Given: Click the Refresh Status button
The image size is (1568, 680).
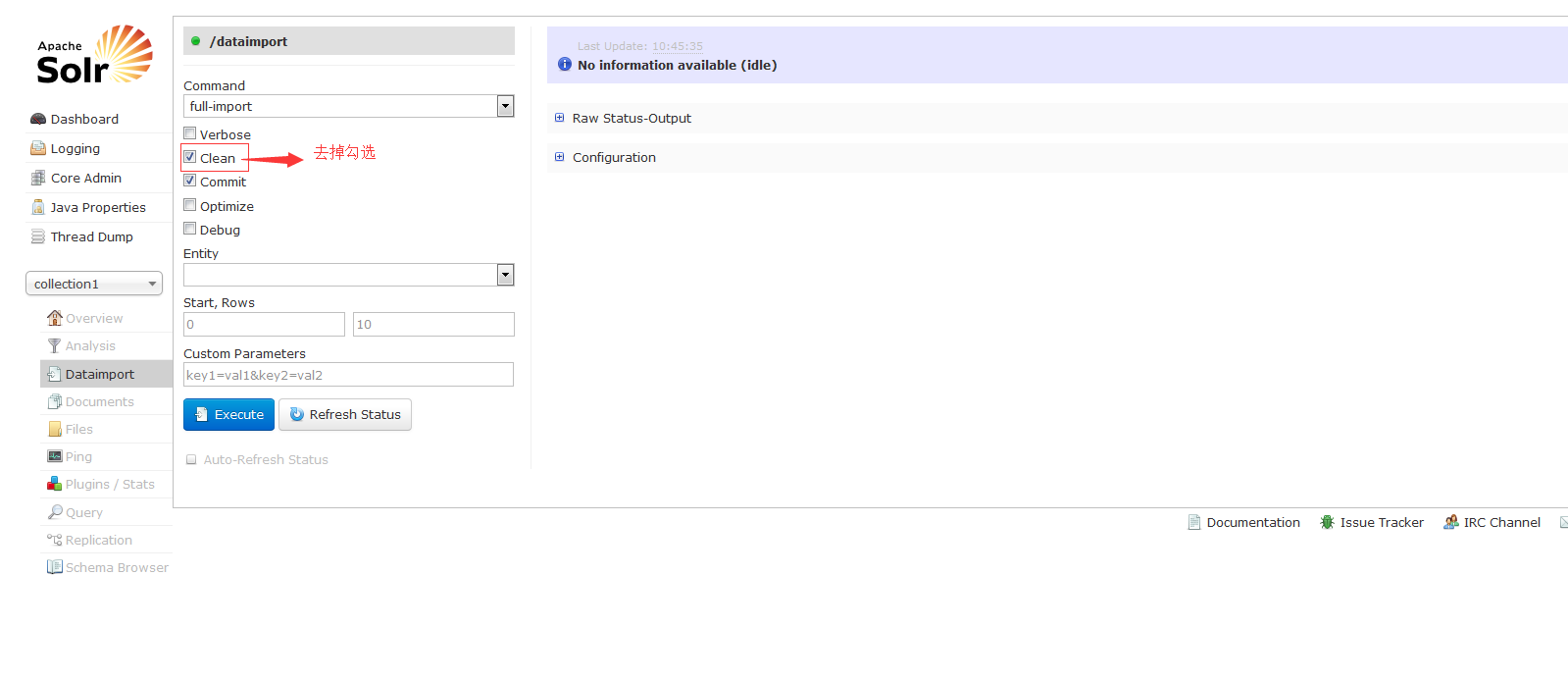Looking at the screenshot, I should 345,414.
